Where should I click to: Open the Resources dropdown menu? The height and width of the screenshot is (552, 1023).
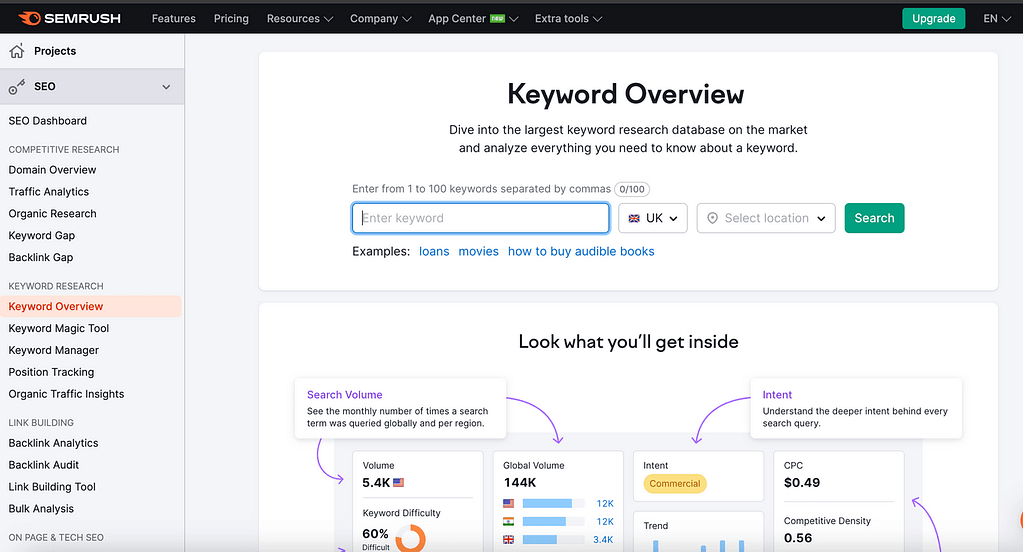[x=299, y=19]
